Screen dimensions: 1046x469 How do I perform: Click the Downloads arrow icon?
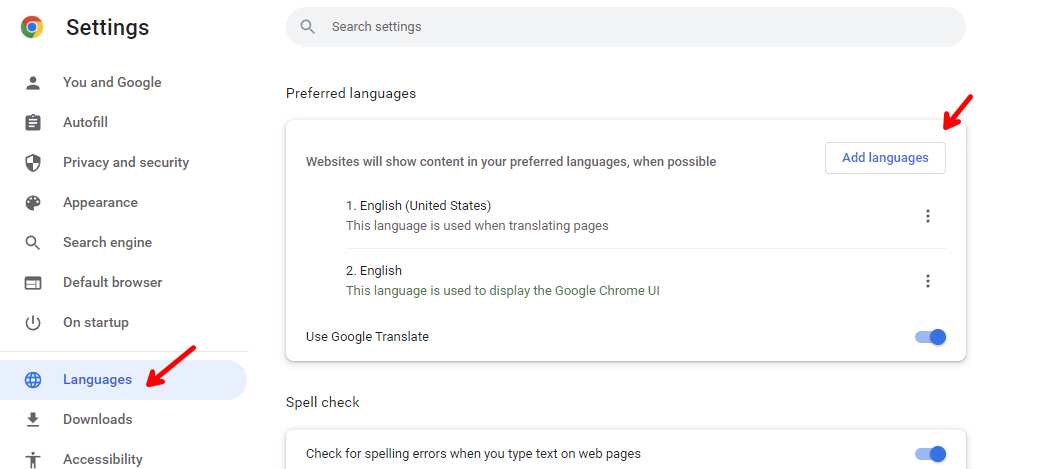click(33, 420)
